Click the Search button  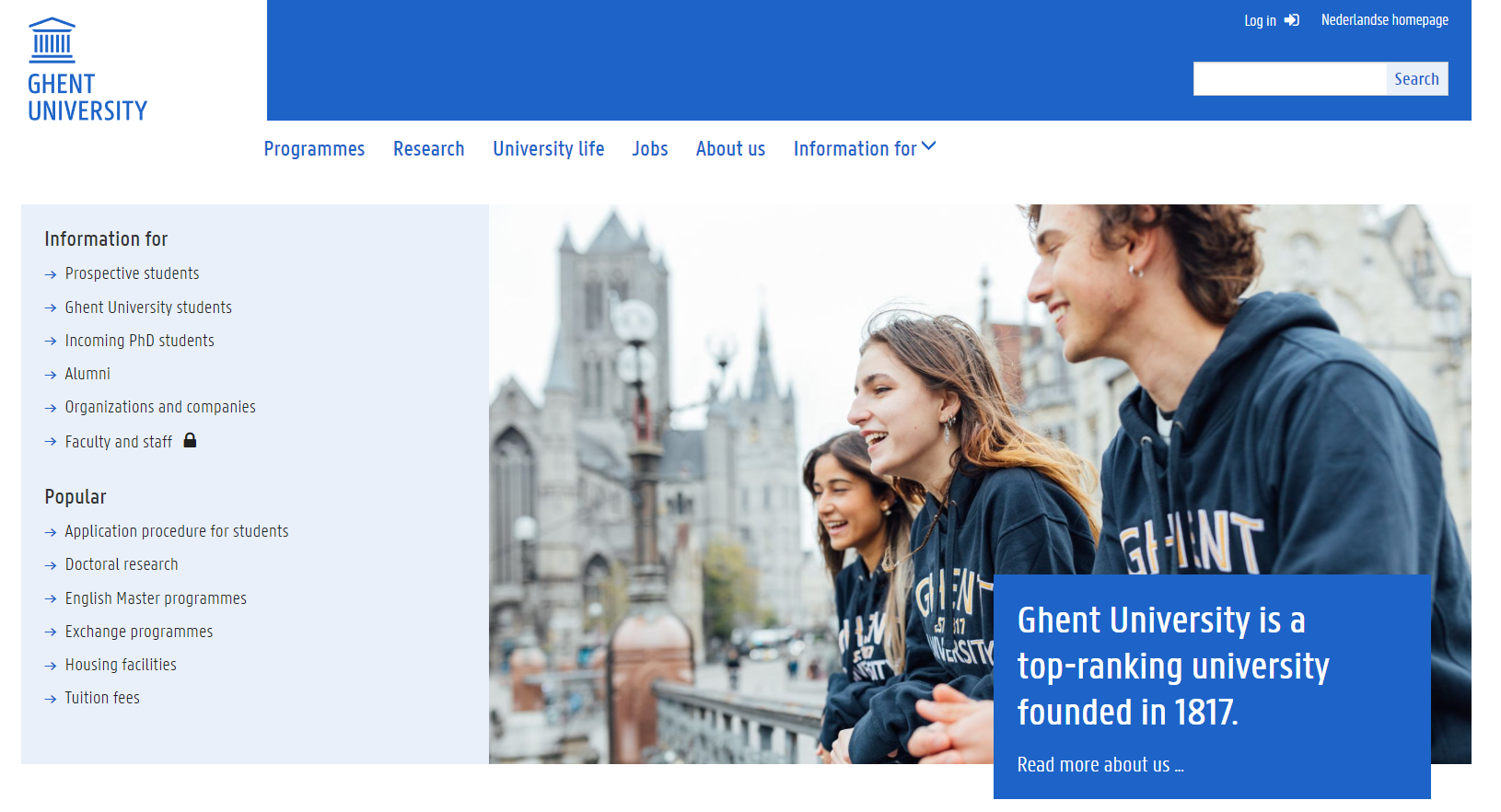(1417, 79)
